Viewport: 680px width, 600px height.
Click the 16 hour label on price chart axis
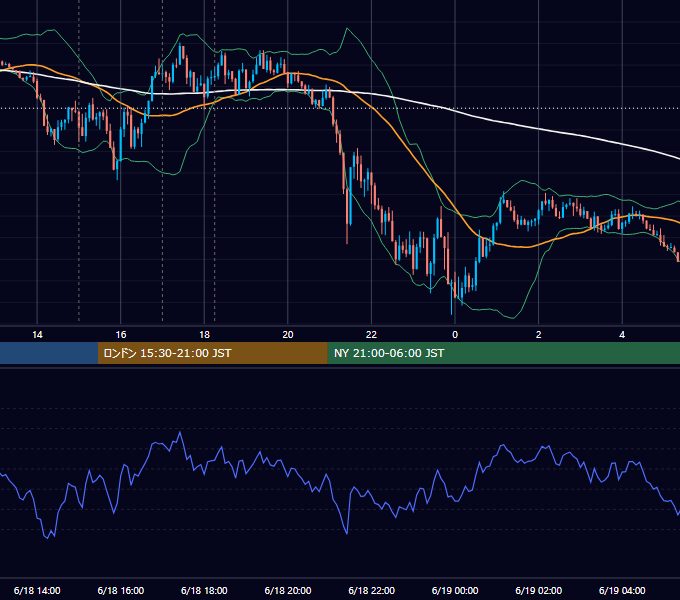point(121,335)
